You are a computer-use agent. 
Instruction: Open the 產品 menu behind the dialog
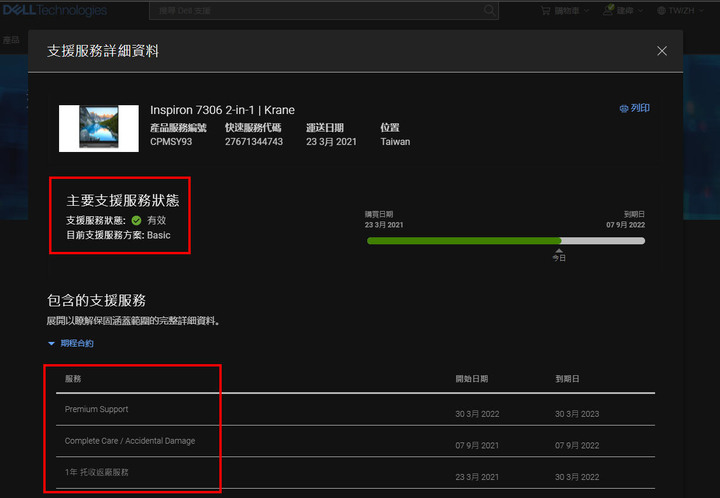click(x=11, y=40)
